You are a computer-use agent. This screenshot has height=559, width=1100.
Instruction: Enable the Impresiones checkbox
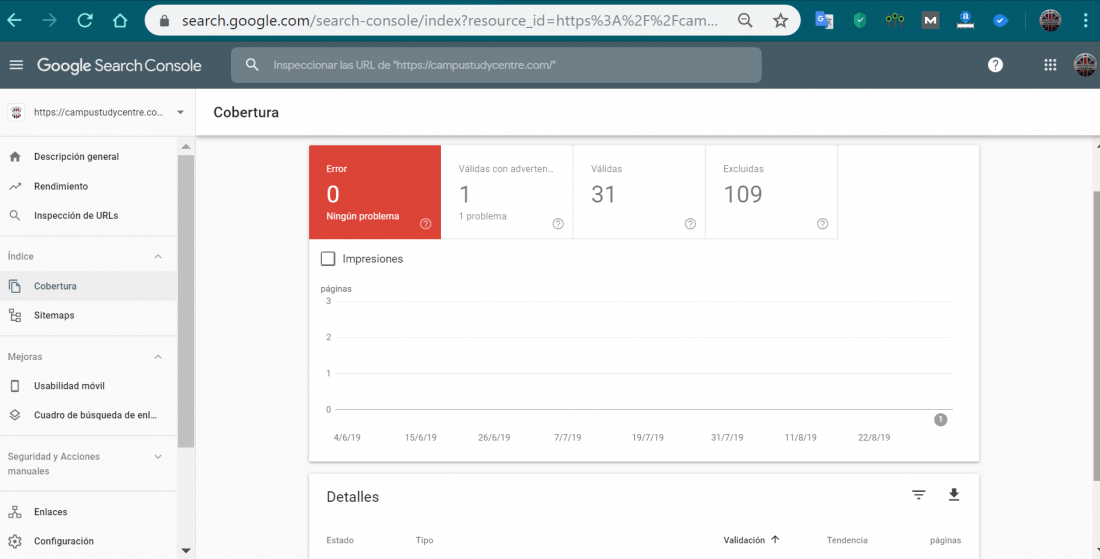328,259
